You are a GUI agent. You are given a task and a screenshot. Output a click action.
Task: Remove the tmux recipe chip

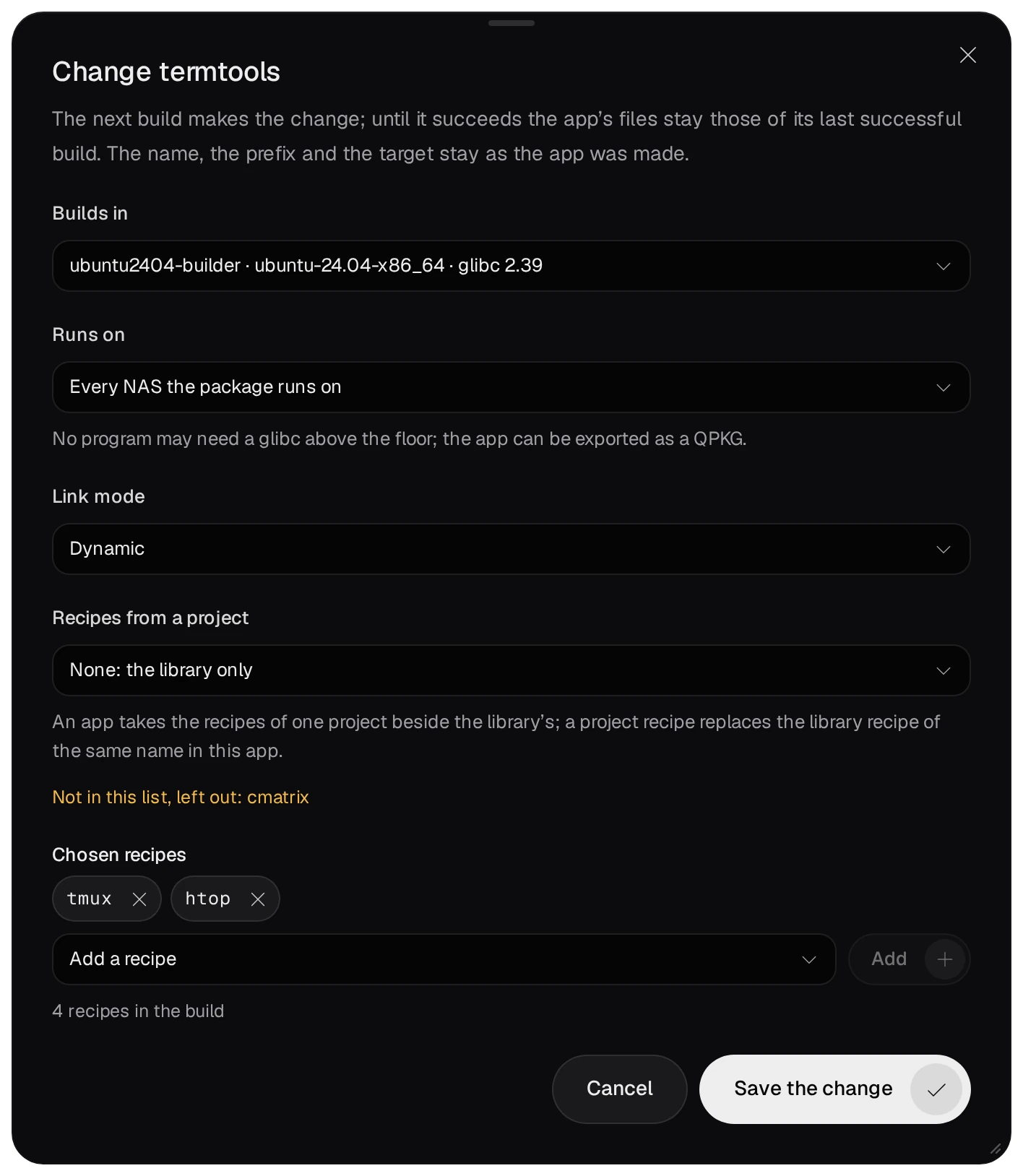139,899
